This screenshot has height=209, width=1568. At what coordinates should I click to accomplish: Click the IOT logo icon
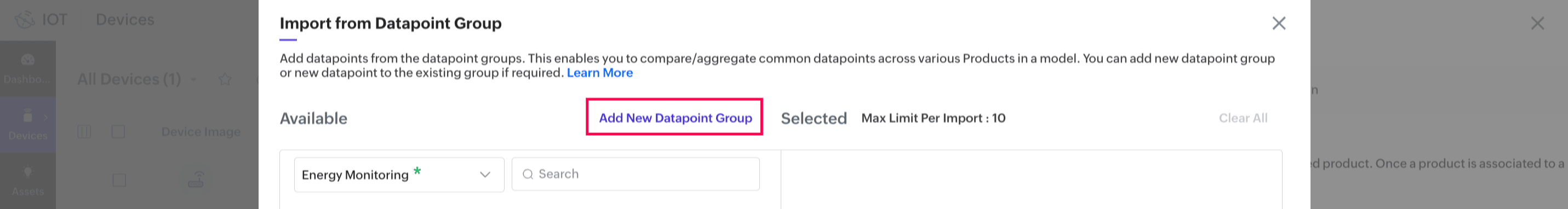[x=24, y=20]
